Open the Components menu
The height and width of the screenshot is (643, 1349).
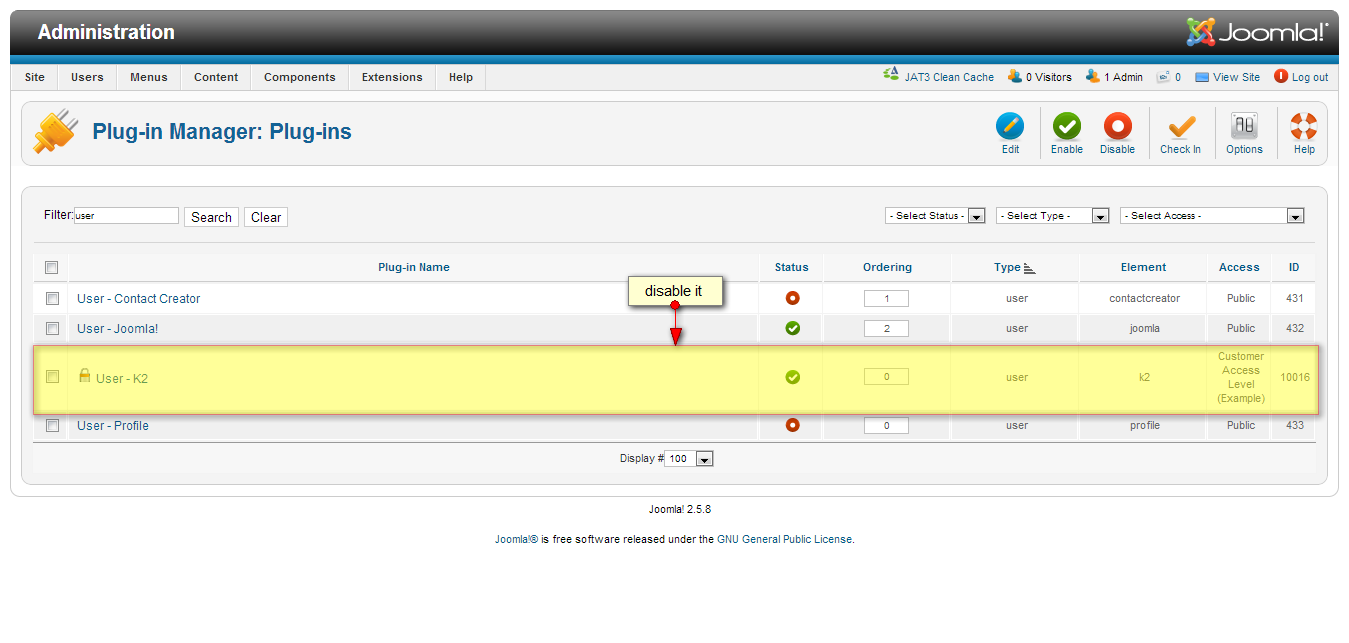point(299,77)
